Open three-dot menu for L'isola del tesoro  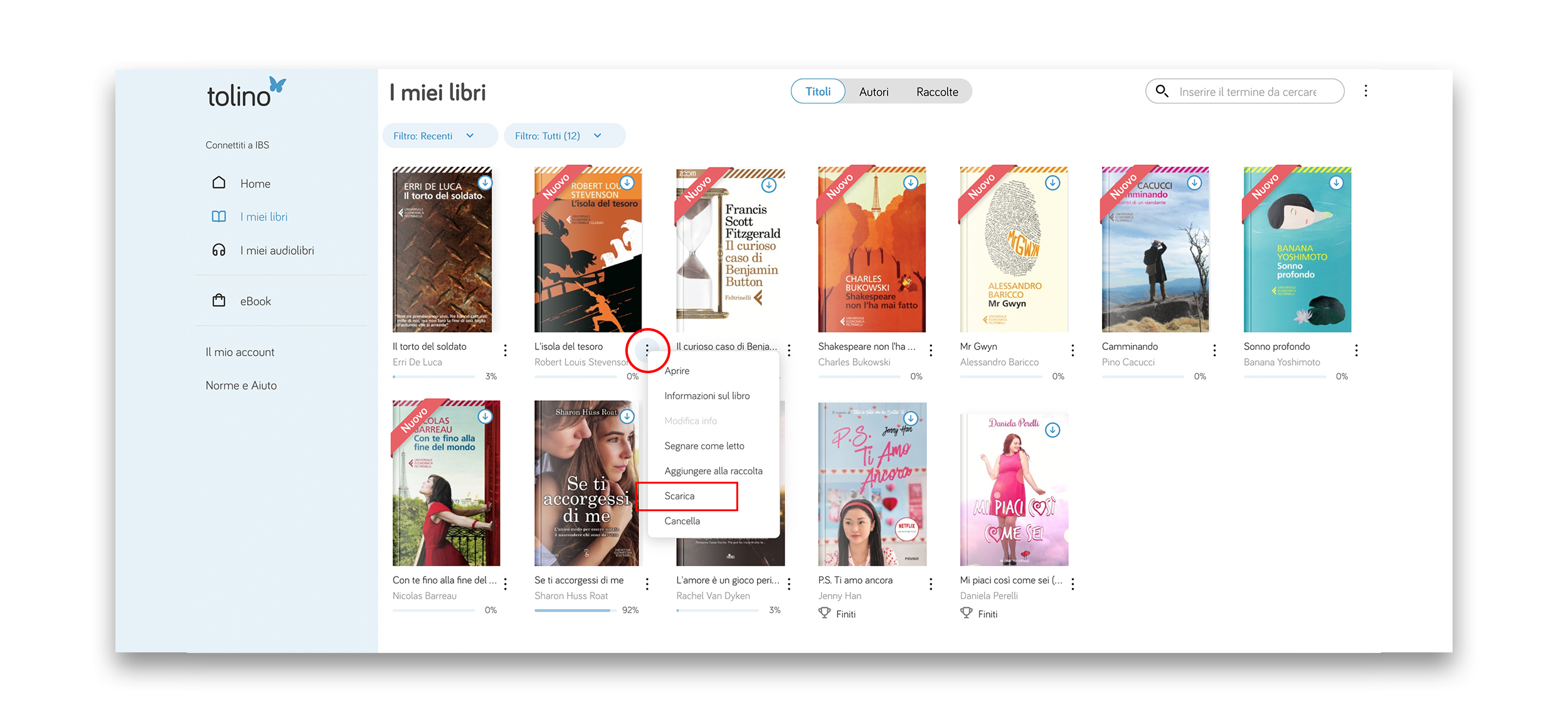point(647,350)
